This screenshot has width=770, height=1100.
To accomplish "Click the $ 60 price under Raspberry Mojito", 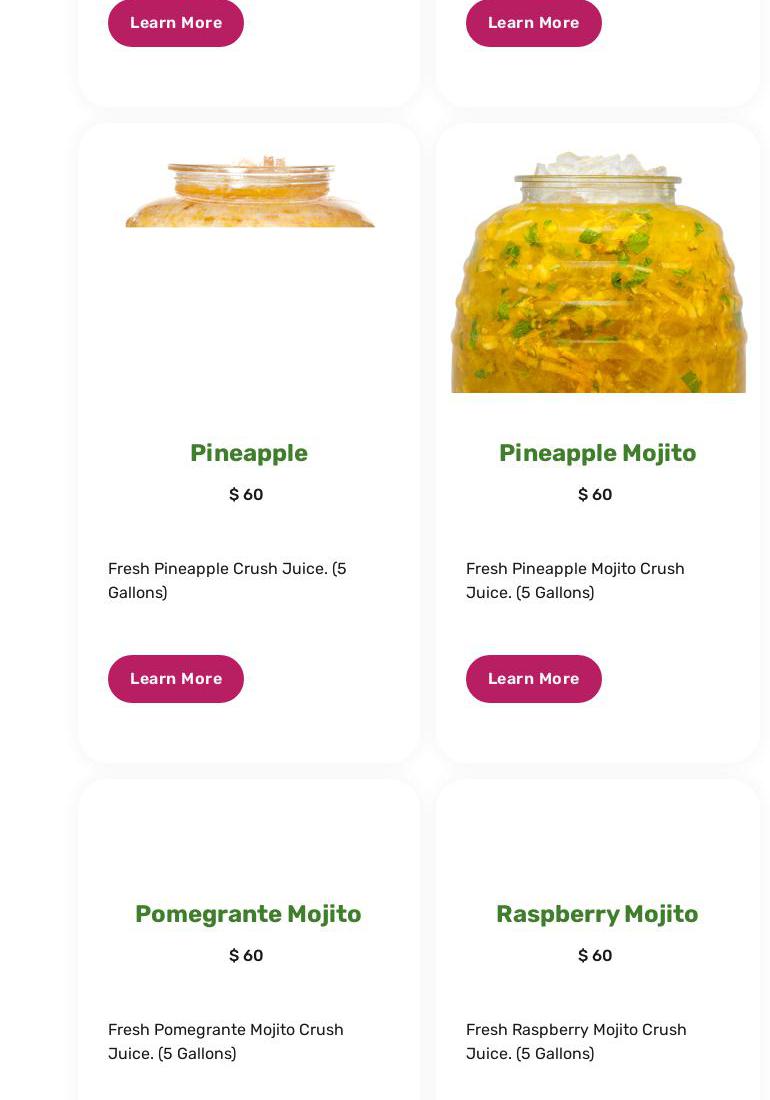I will coord(595,955).
